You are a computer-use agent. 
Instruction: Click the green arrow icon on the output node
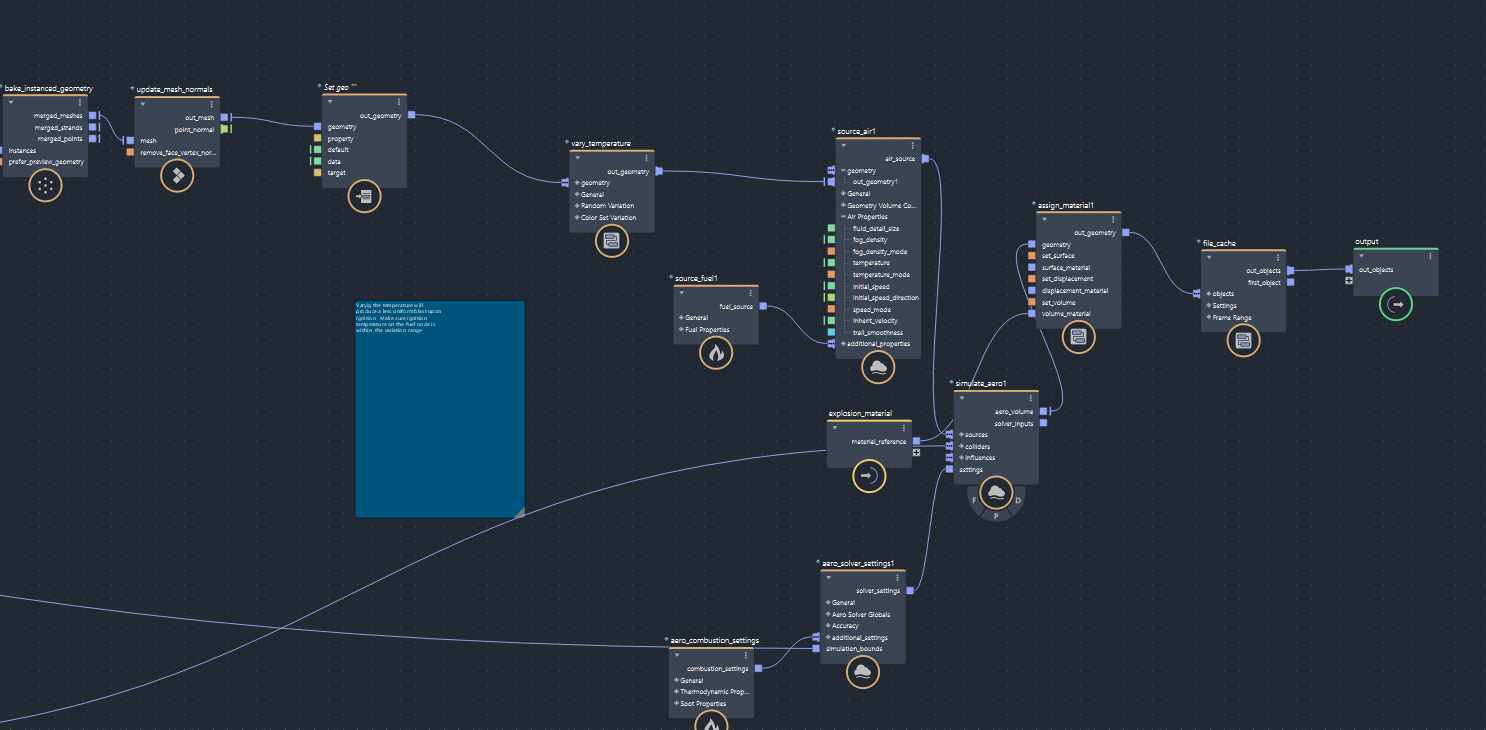coord(1396,305)
